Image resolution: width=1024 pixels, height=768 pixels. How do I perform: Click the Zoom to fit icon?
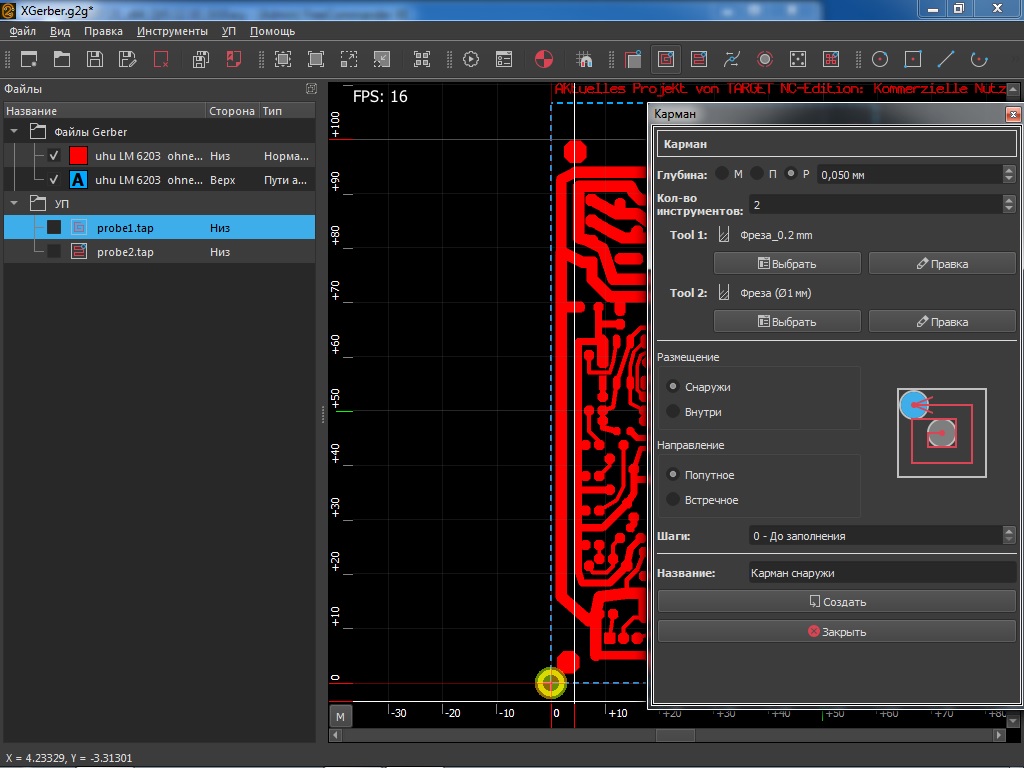pyautogui.click(x=283, y=59)
